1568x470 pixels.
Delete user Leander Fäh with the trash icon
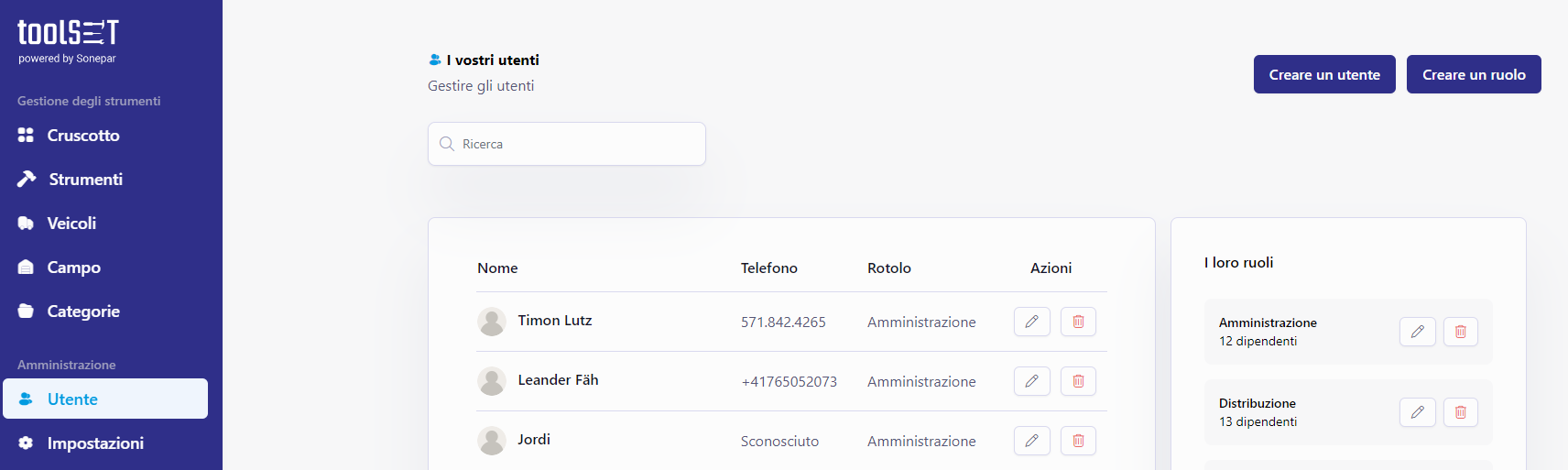coord(1078,381)
